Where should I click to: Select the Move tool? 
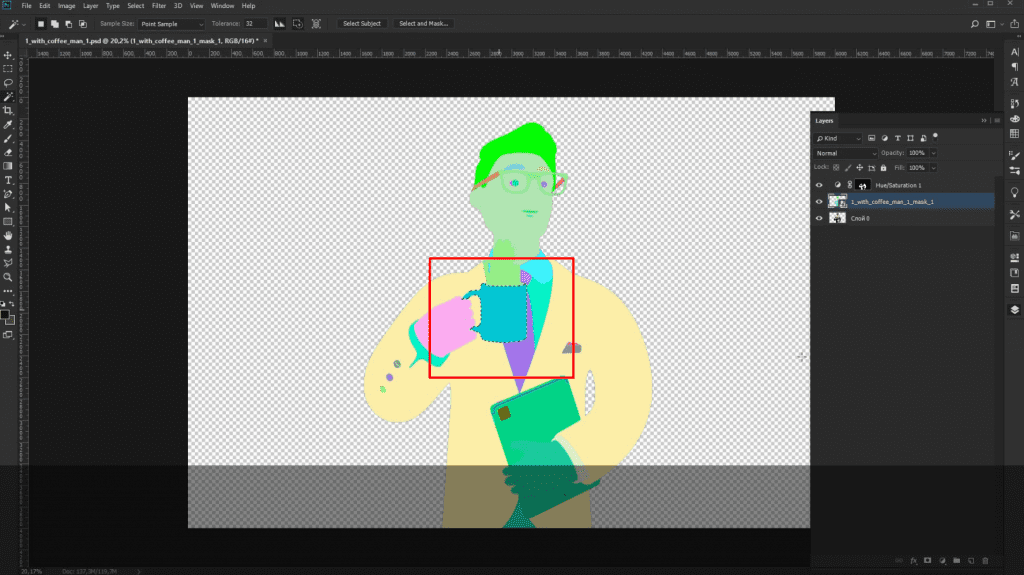[8, 56]
